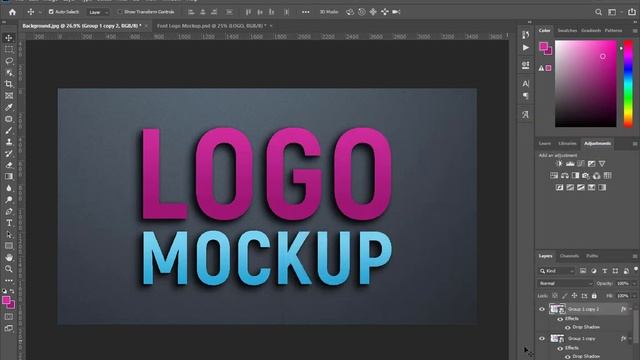This screenshot has height=360, width=640.
Task: Open the Edit Toolbar three-dots menu
Action: tap(9, 280)
